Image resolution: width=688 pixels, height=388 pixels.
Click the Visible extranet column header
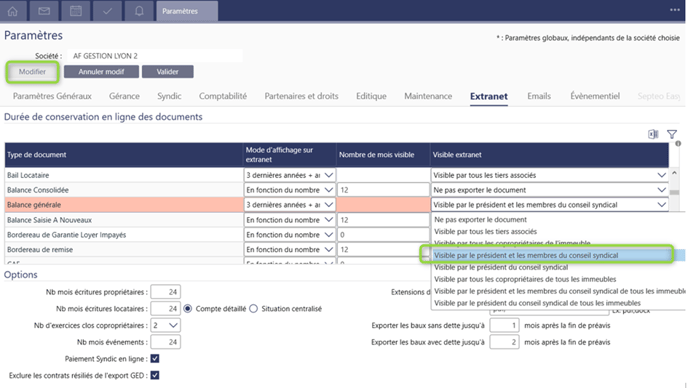549,154
